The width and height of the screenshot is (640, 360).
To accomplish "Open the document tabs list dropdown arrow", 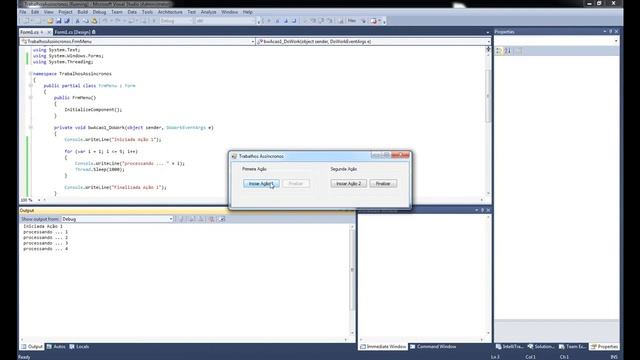I will (x=488, y=32).
